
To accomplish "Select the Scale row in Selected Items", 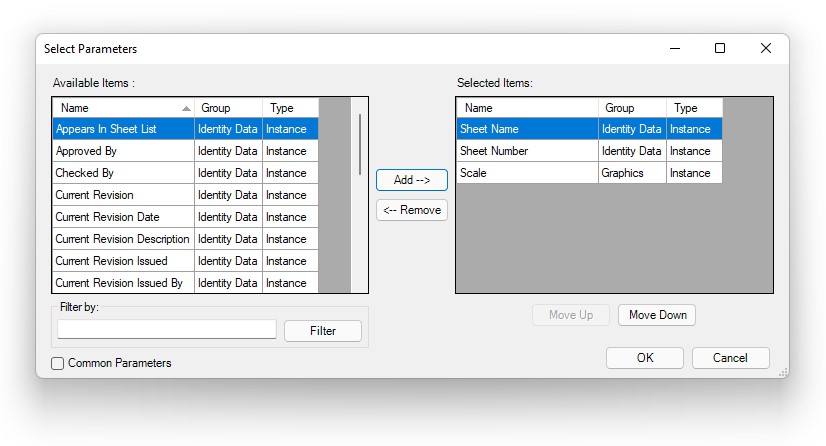I will [x=526, y=173].
